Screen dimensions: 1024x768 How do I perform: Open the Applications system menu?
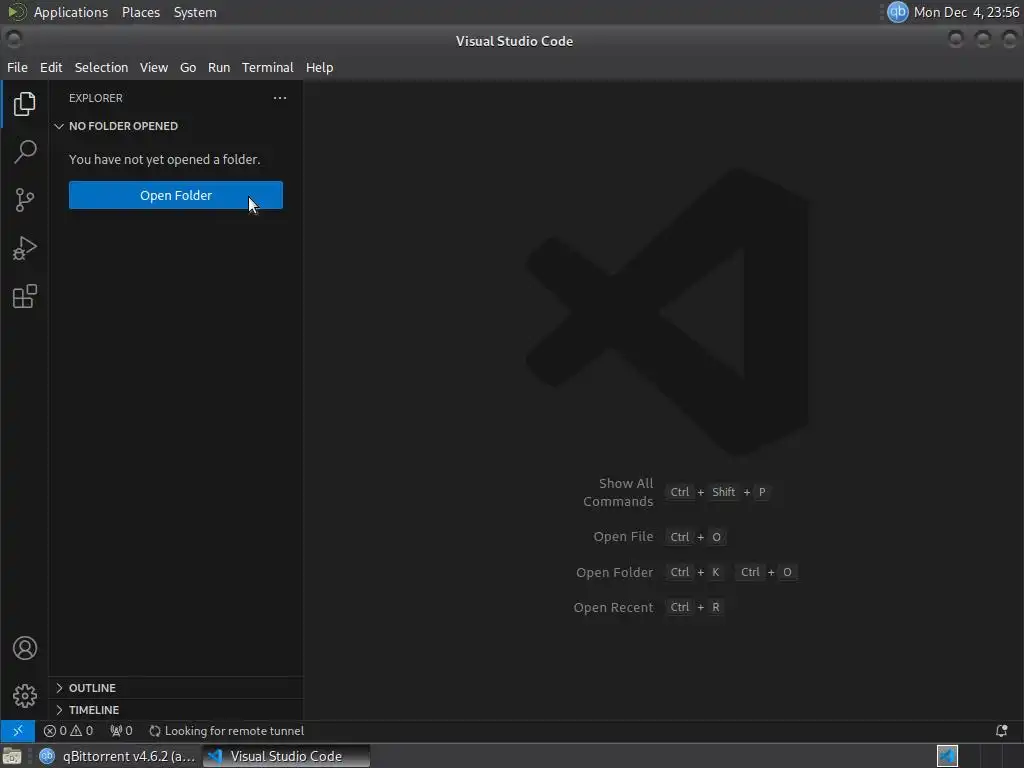pyautogui.click(x=71, y=12)
